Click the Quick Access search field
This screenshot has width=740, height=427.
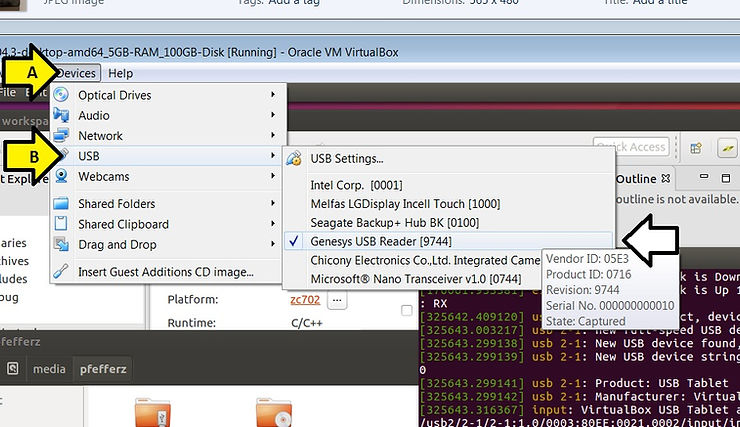pos(629,147)
